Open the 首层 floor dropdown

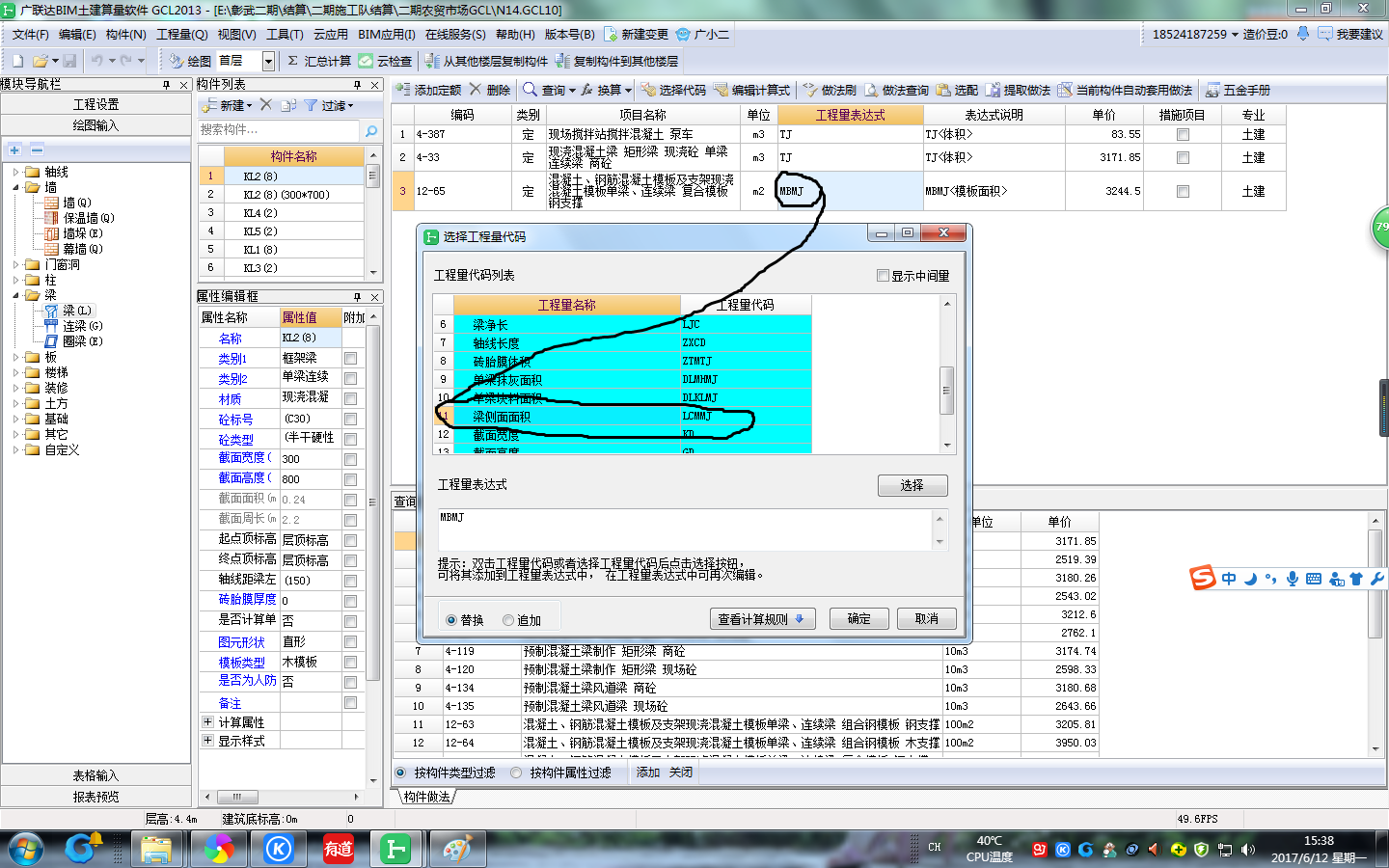pos(268,61)
